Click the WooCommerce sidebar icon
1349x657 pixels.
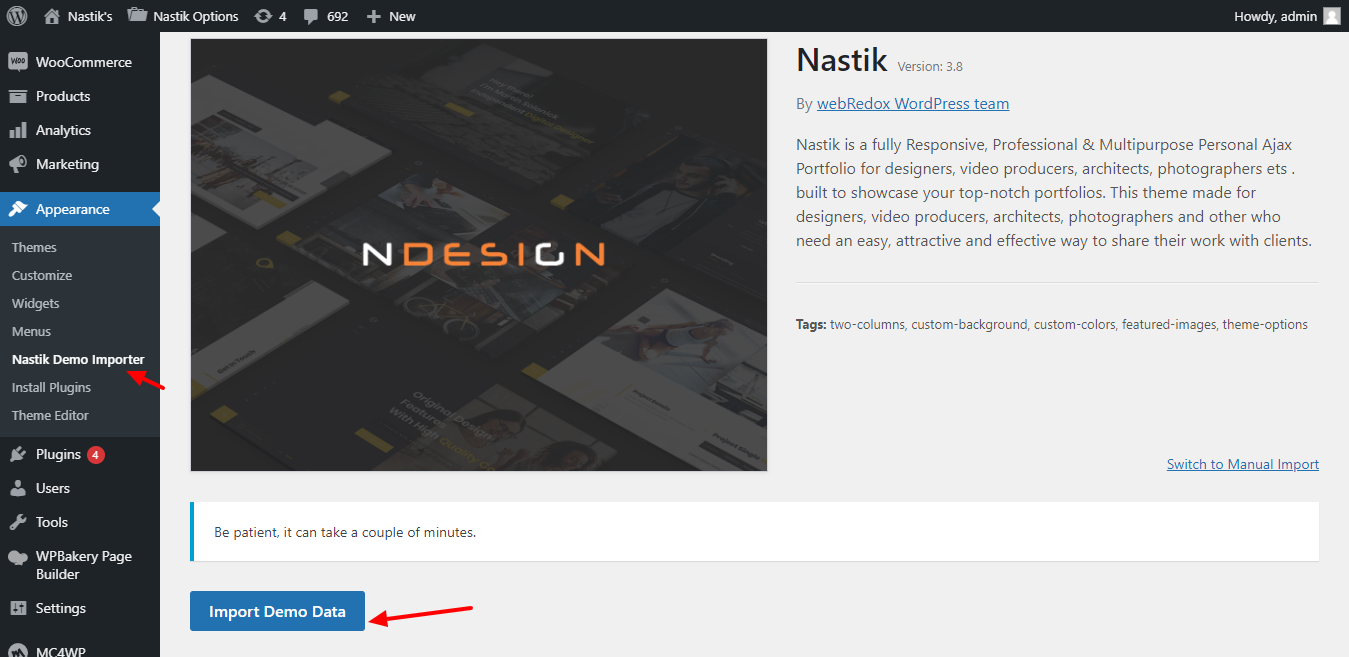click(17, 62)
